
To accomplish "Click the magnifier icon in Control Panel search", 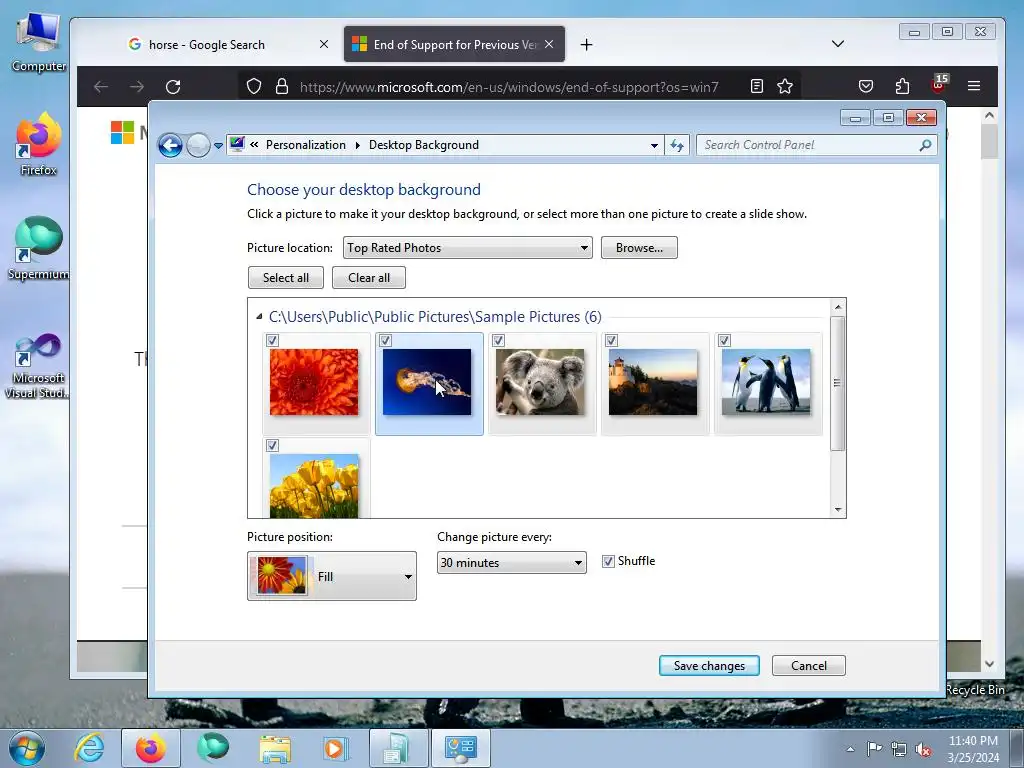I will [925, 145].
